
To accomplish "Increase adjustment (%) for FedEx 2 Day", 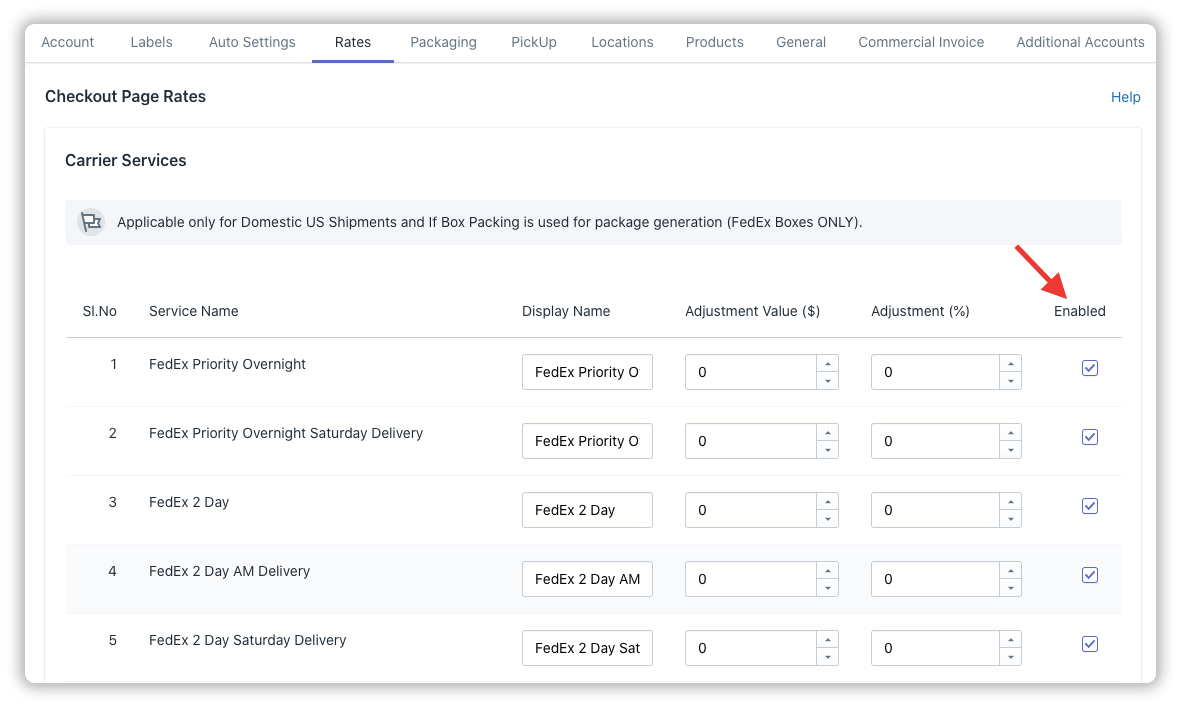I will pyautogui.click(x=1010, y=502).
